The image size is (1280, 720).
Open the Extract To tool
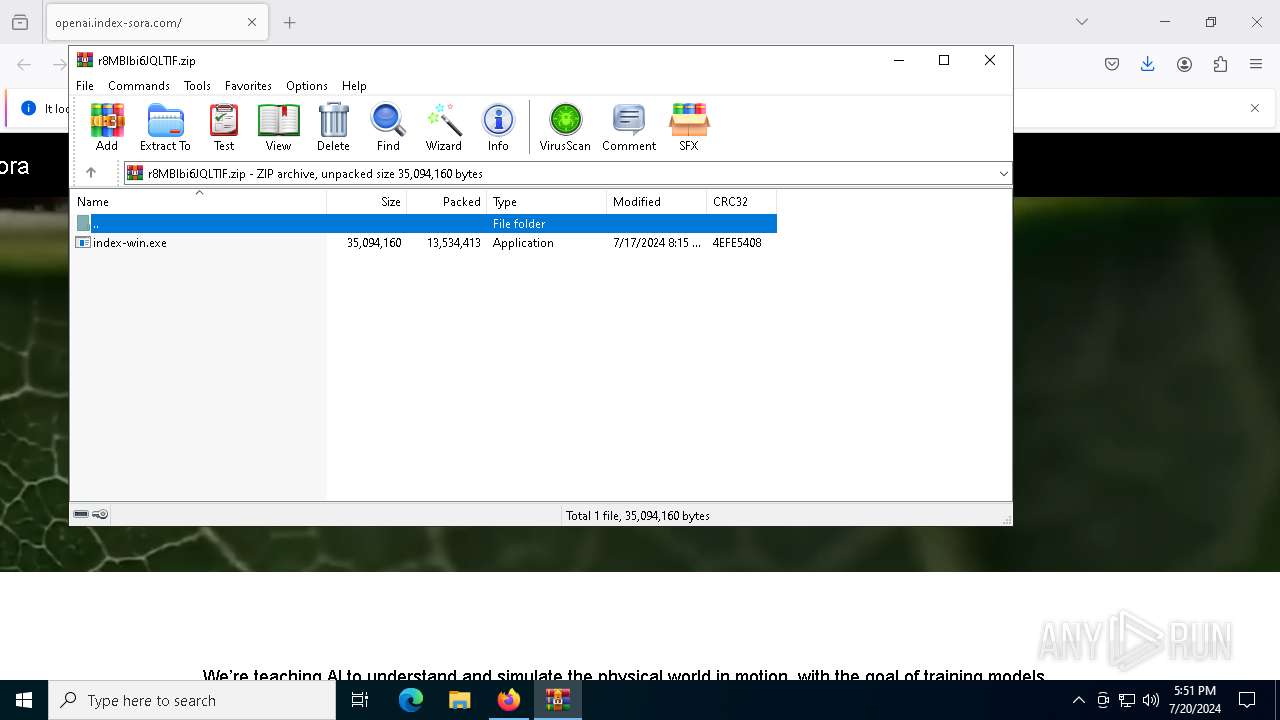pos(165,127)
